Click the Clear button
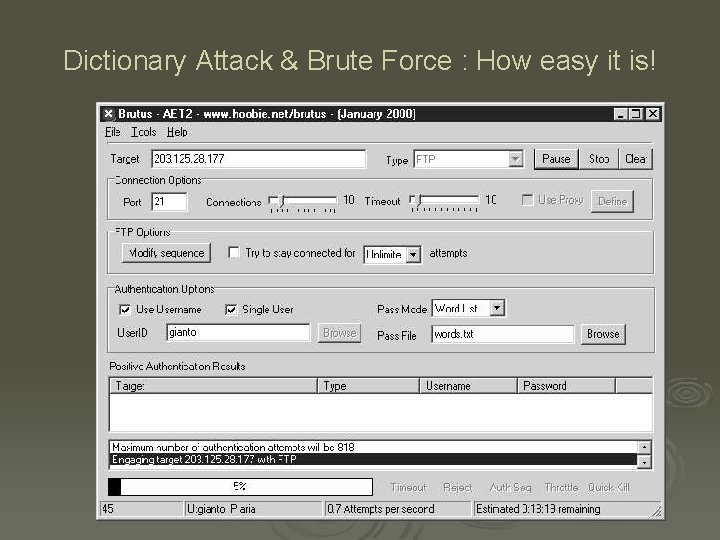This screenshot has width=720, height=540. (636, 159)
